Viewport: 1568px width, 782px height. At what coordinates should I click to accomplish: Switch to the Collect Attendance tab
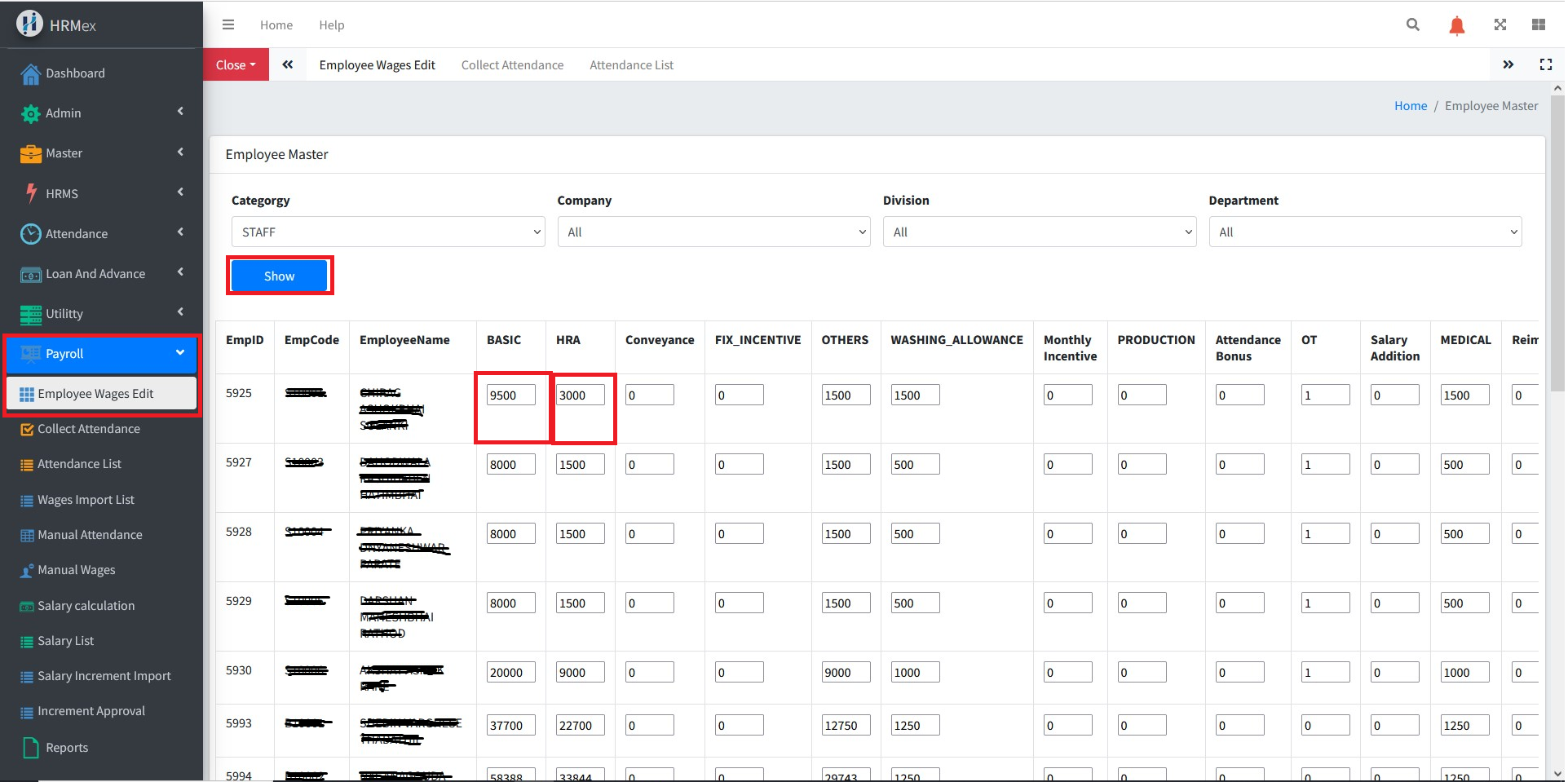(x=512, y=65)
